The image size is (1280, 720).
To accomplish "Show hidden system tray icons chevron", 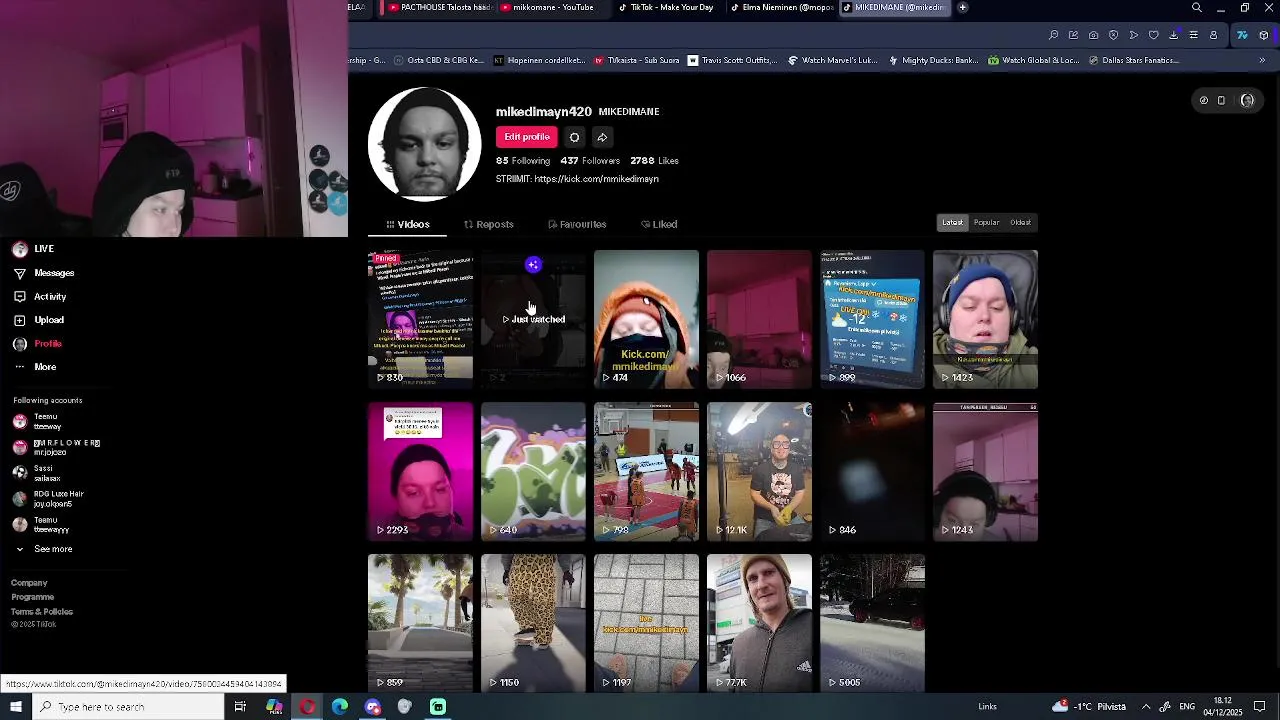I will pyautogui.click(x=1146, y=707).
